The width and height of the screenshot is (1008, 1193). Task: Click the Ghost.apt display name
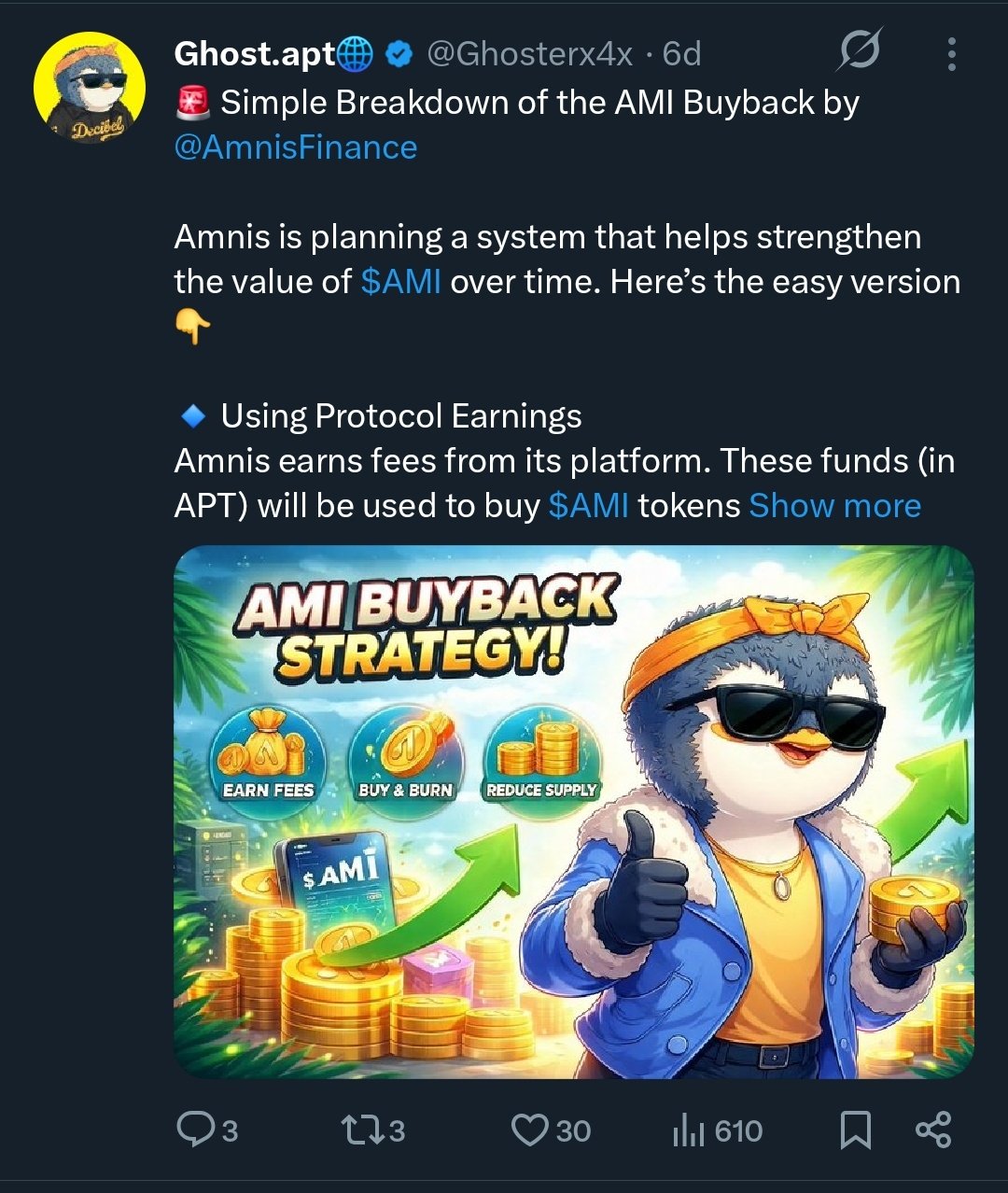coord(255,54)
